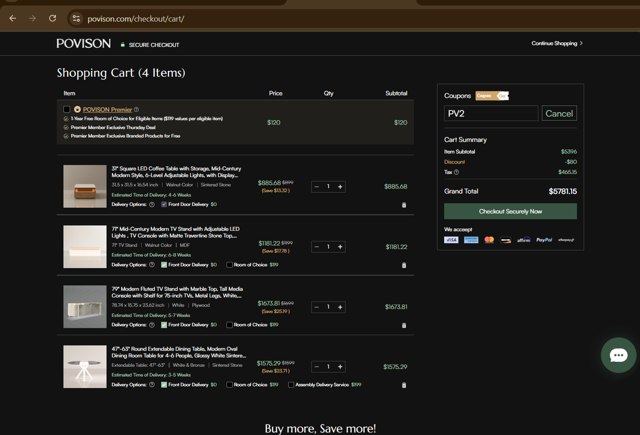Open the 71" TV Stand product thumbnail
Screen dimensions: 640x435
tap(85, 246)
